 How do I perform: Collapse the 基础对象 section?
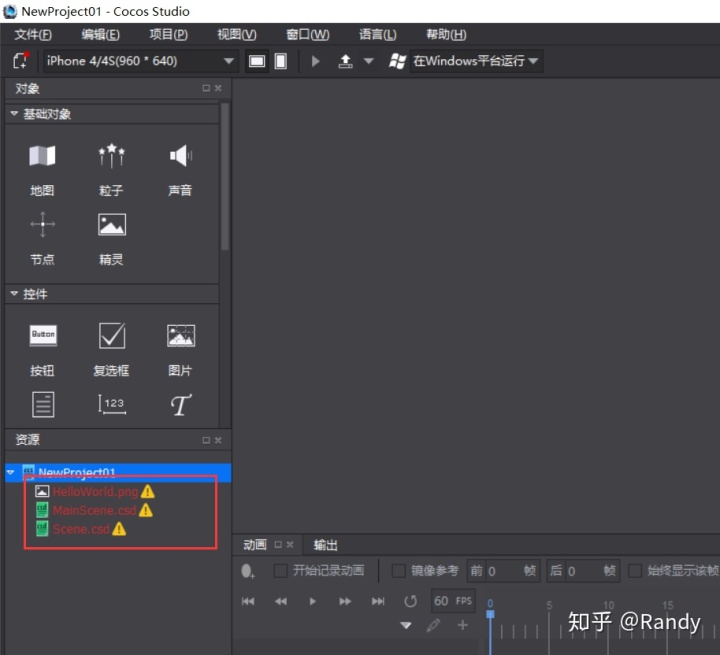coord(14,113)
